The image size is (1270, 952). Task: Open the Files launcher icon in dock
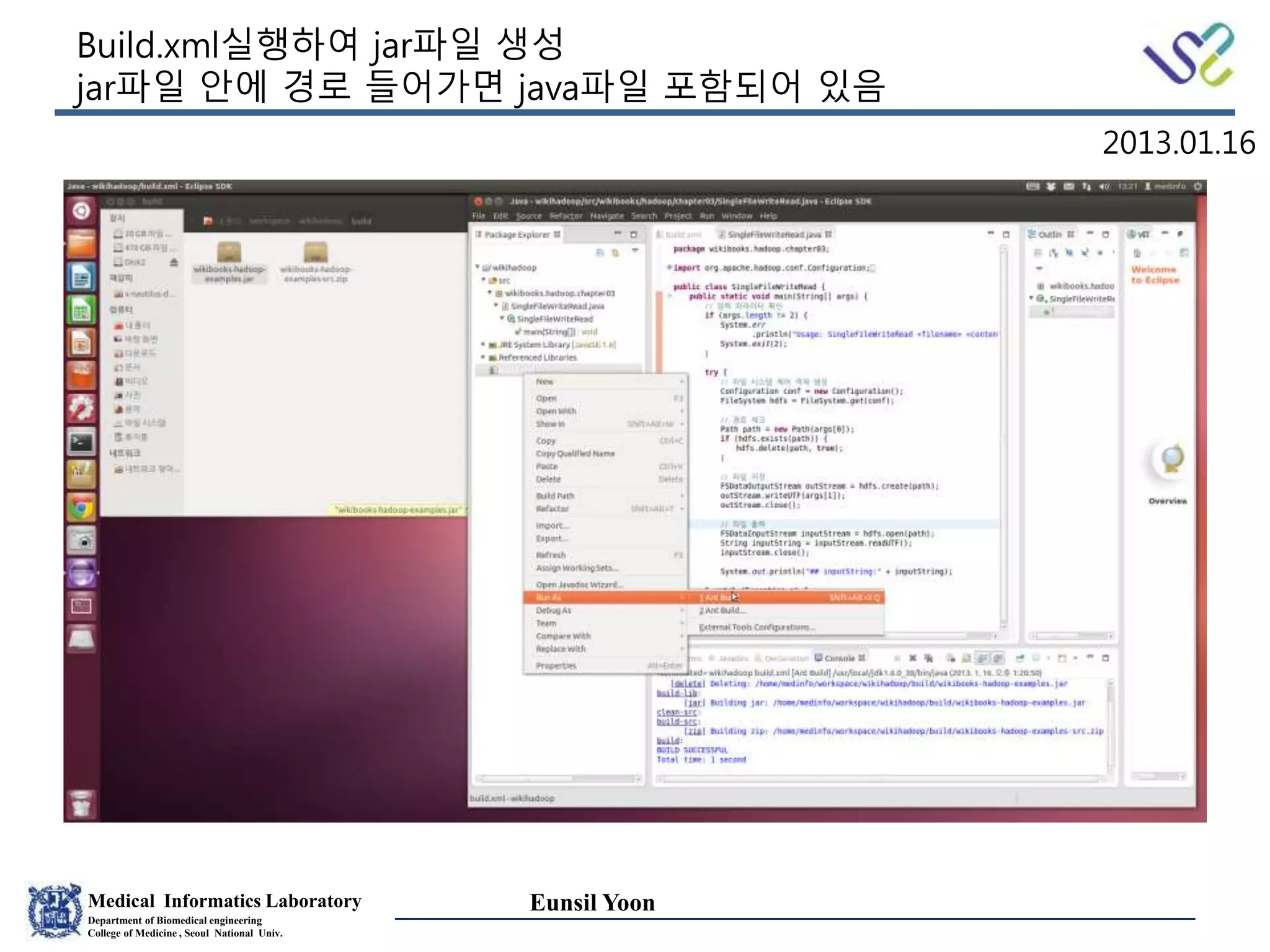[81, 244]
